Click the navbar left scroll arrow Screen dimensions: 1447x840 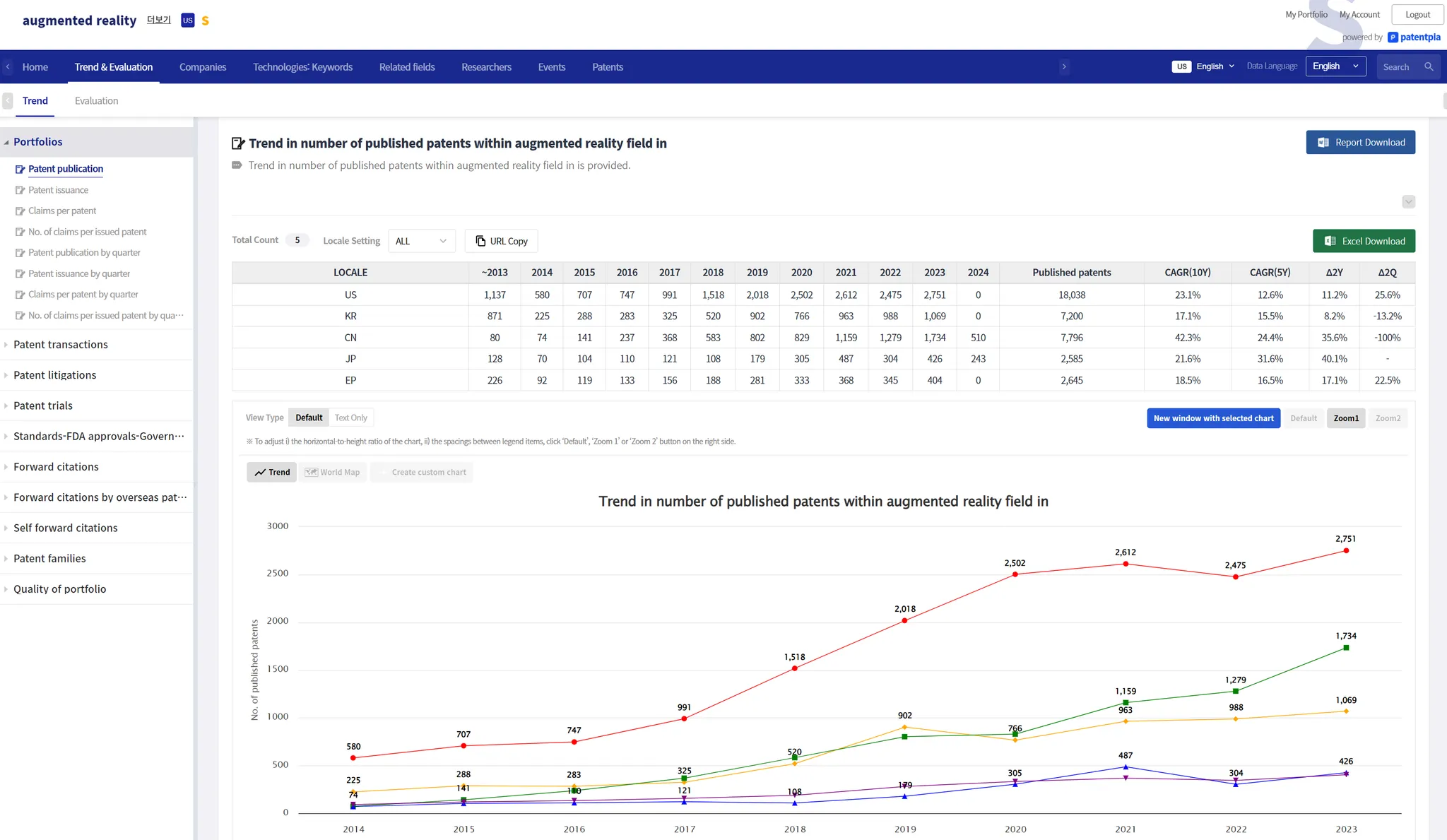pyautogui.click(x=8, y=66)
